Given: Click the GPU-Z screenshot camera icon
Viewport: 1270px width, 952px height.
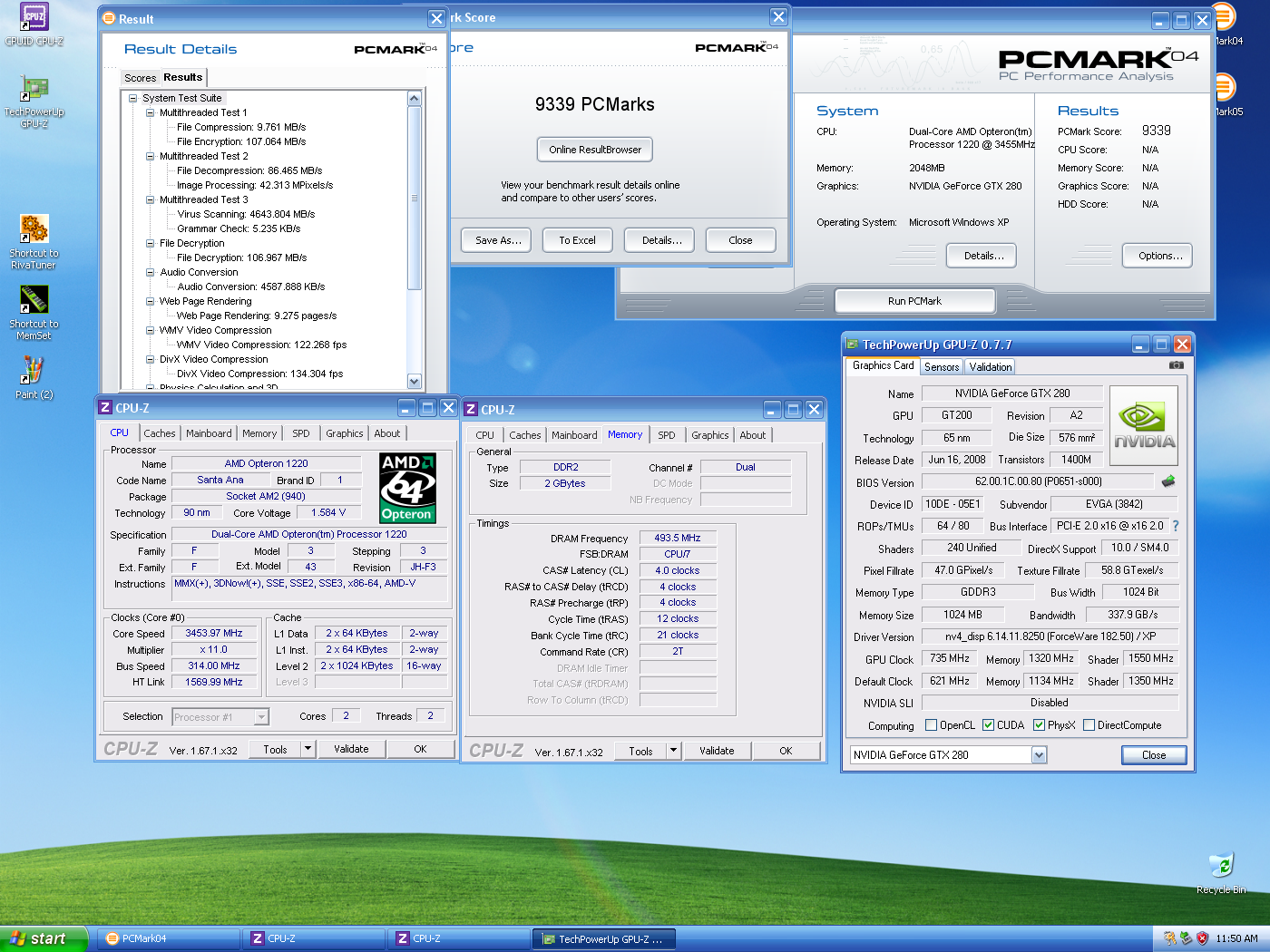Looking at the screenshot, I should click(1177, 365).
